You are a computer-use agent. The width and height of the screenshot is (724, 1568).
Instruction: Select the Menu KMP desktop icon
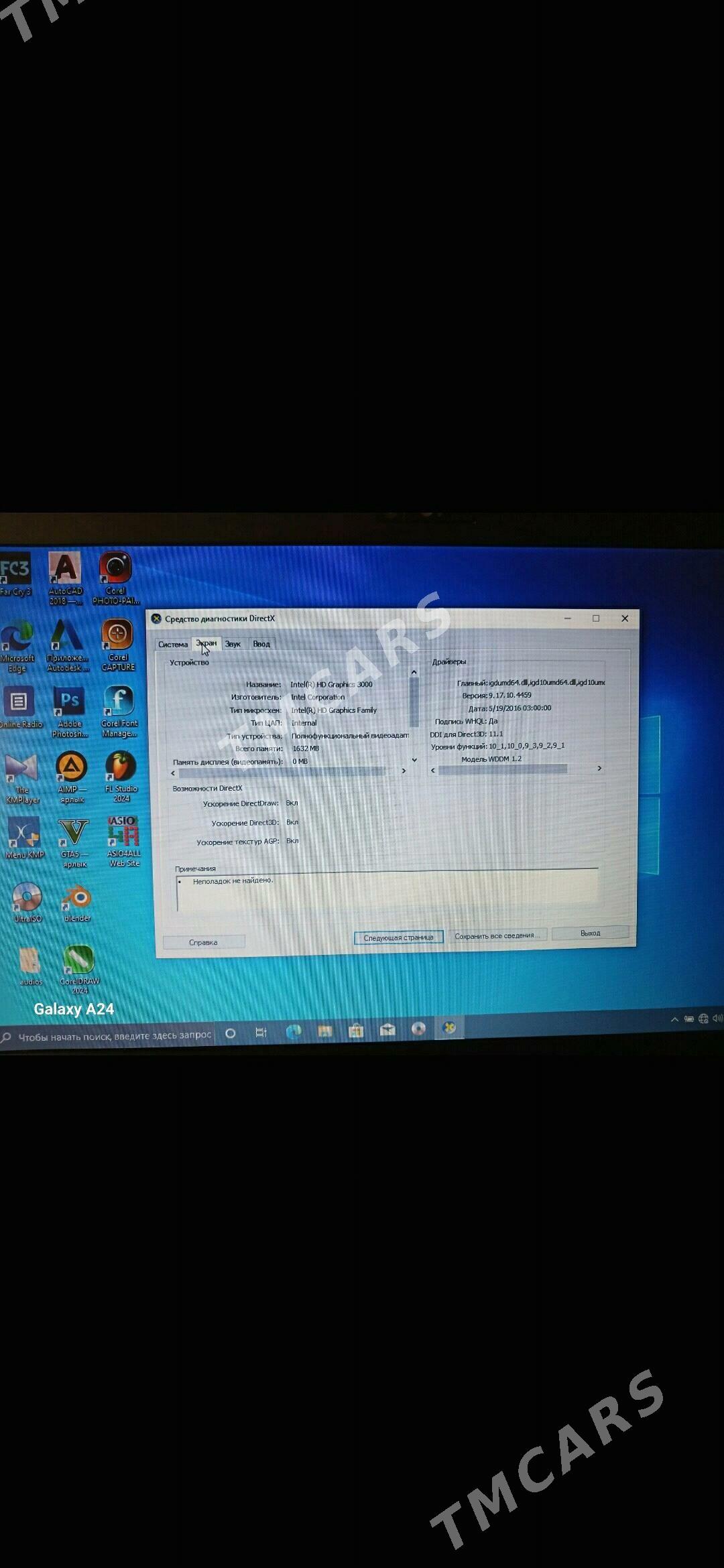(24, 838)
